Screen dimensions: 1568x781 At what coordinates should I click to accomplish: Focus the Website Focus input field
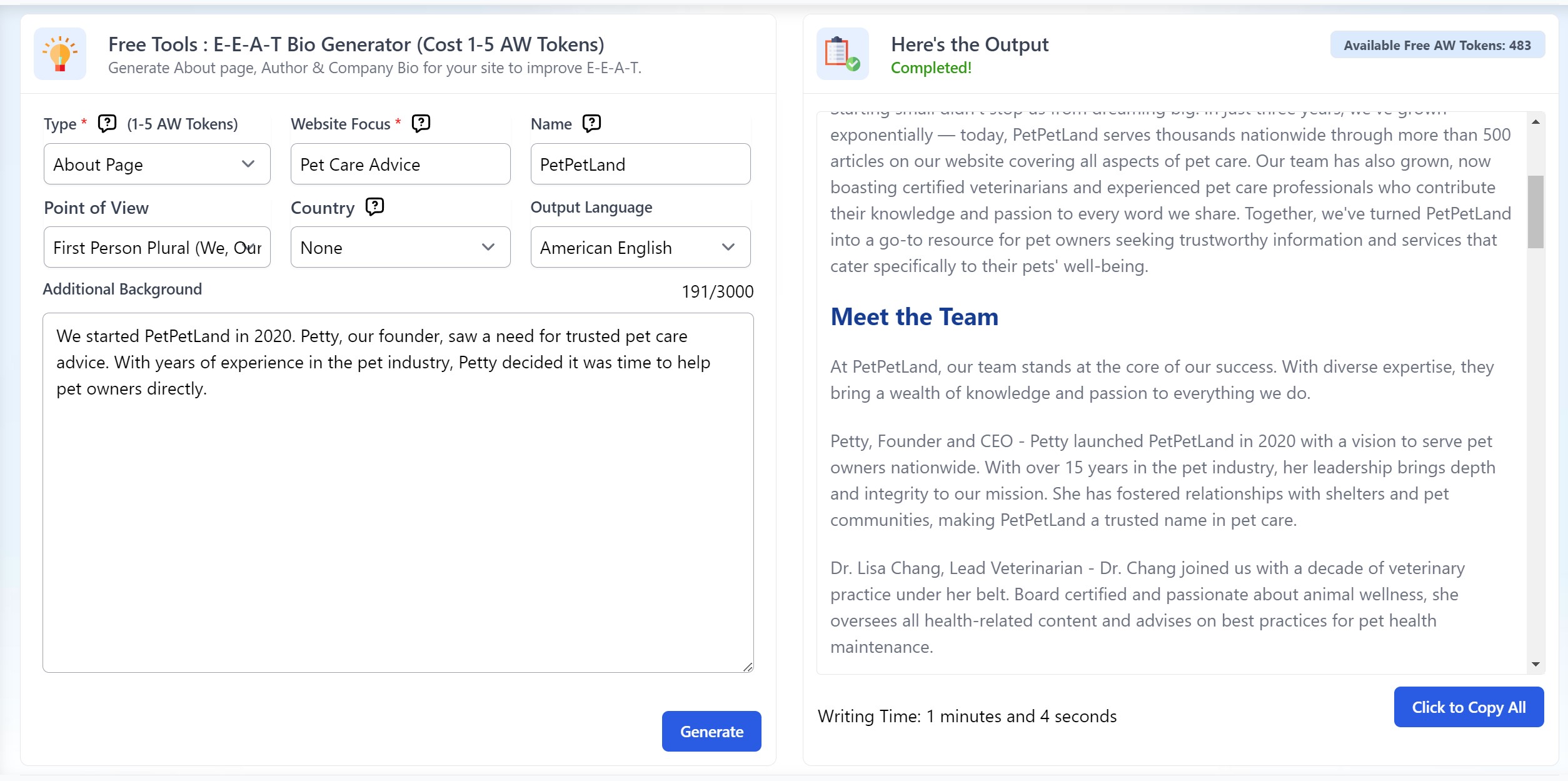pyautogui.click(x=400, y=164)
